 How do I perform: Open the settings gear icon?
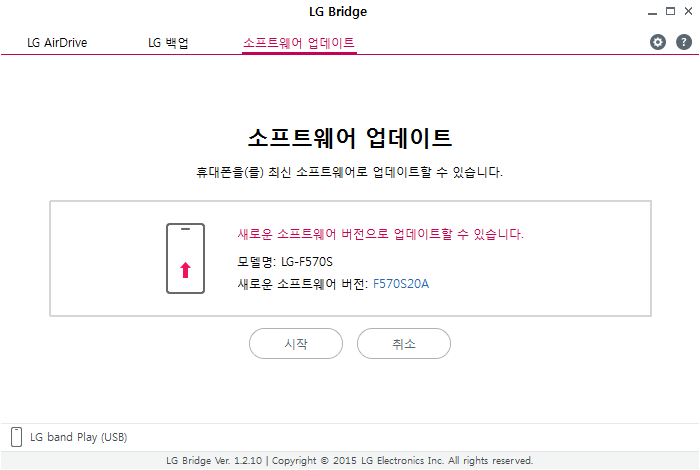[658, 42]
